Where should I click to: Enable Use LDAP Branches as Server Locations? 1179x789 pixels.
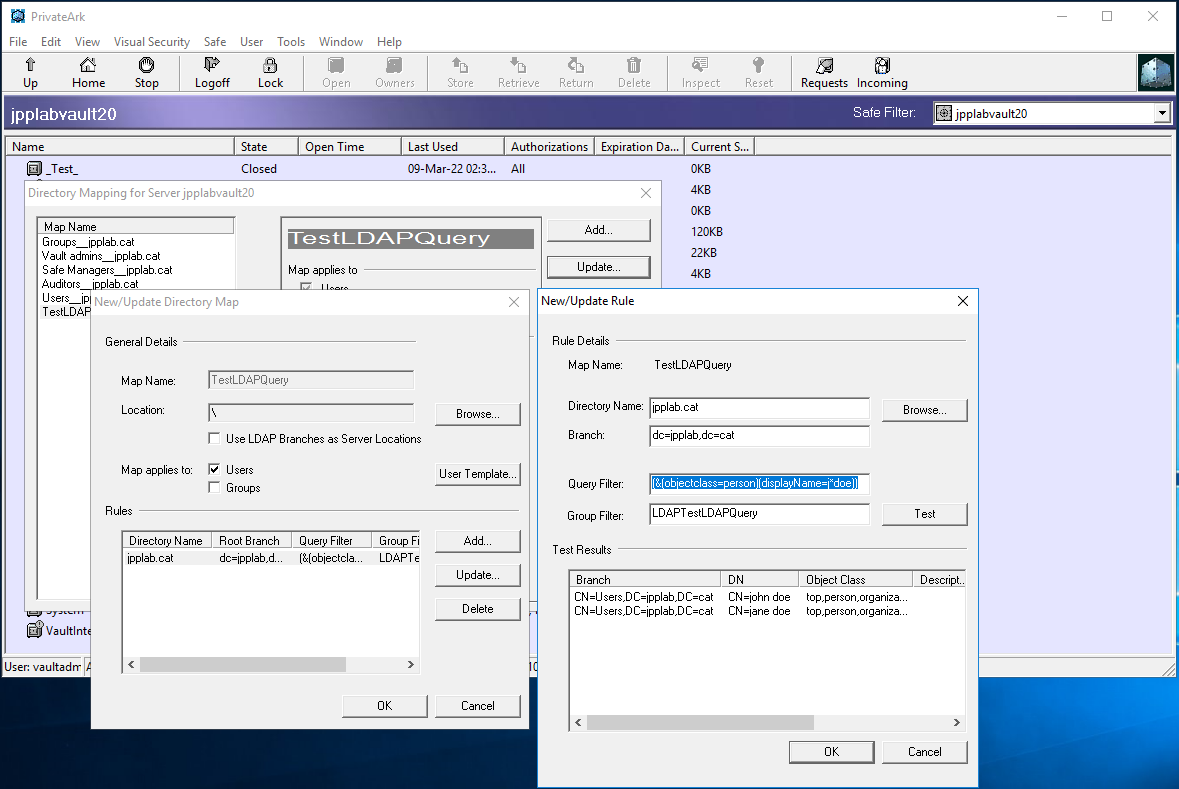click(214, 438)
